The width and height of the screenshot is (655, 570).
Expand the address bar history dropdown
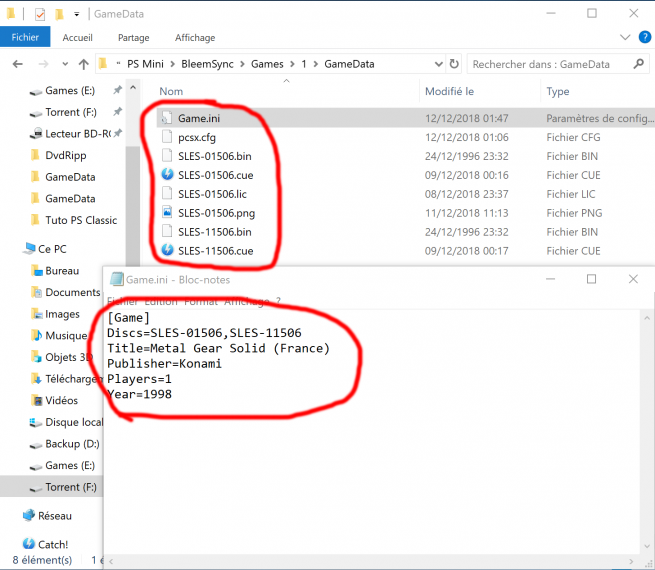(438, 64)
